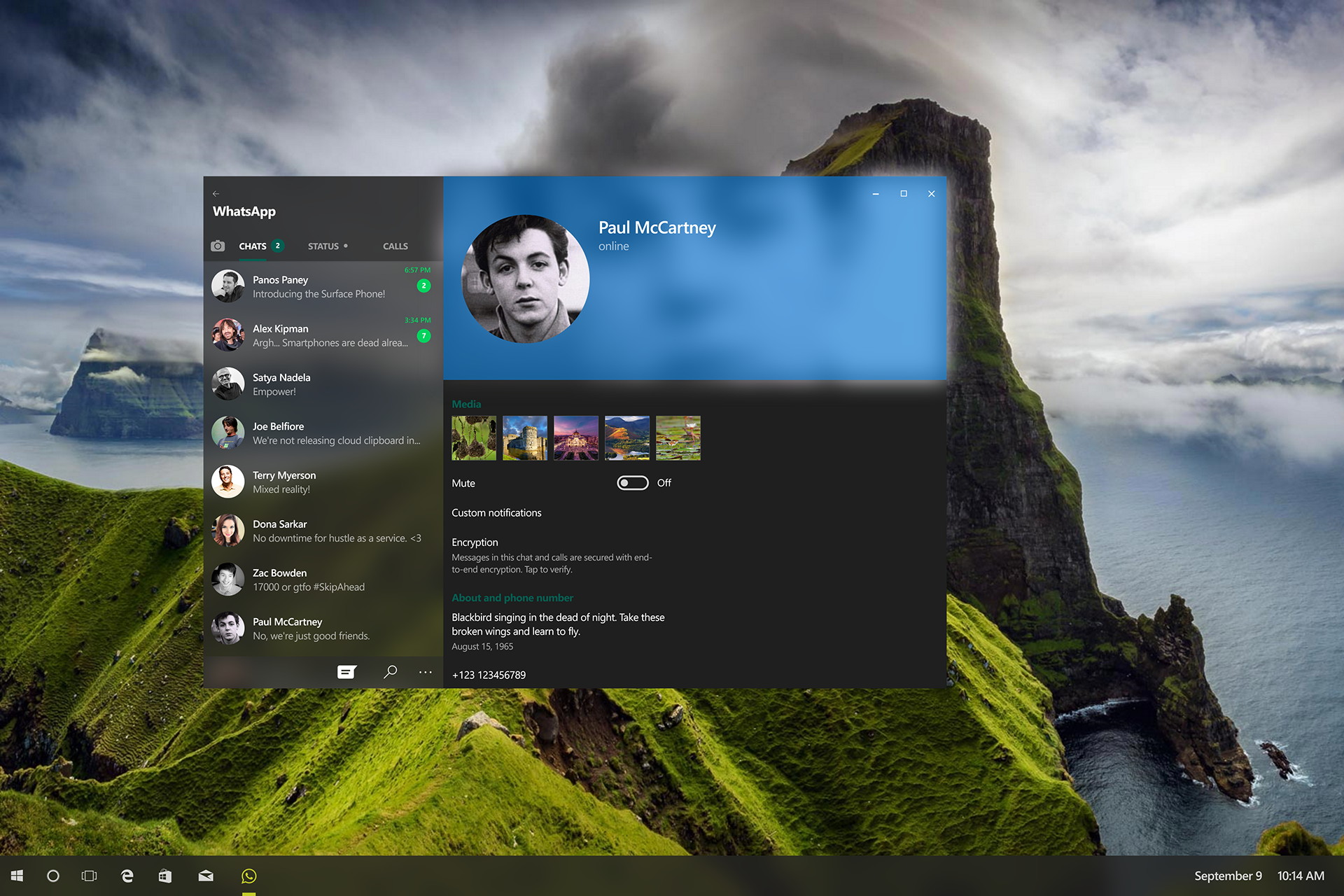
Task: Open Encryption to verify security
Action: [475, 542]
